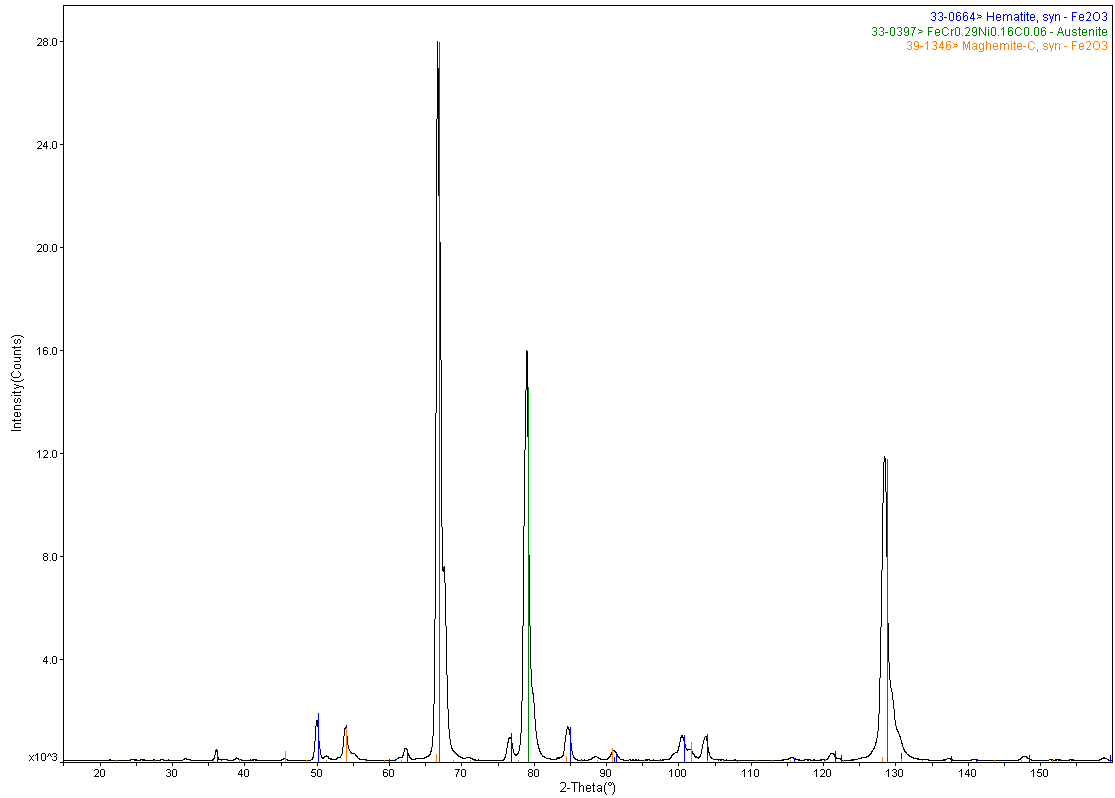Screen dimensions: 1115x798
Task: Click the Hematite 33-0664 legend entry
Action: click(1018, 17)
